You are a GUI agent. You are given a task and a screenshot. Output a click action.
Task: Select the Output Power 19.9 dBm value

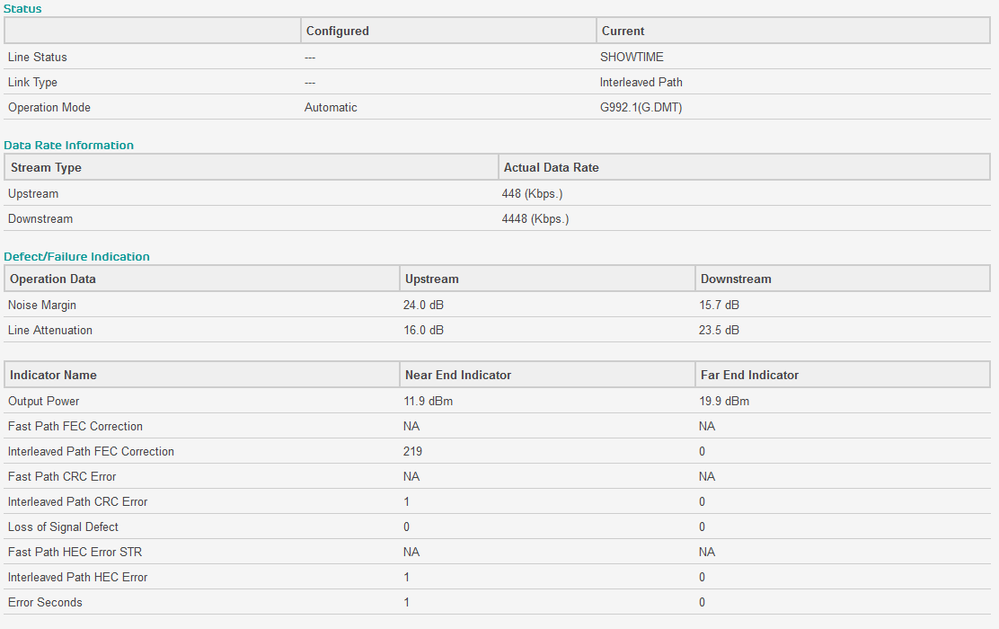(x=724, y=401)
